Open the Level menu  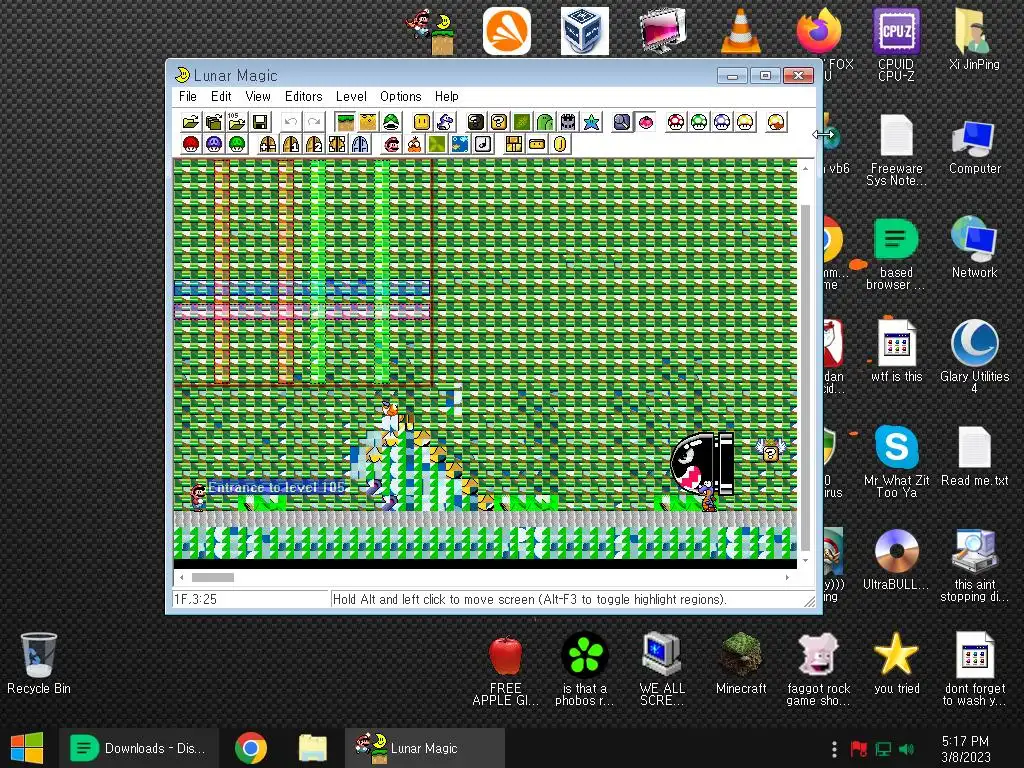351,96
